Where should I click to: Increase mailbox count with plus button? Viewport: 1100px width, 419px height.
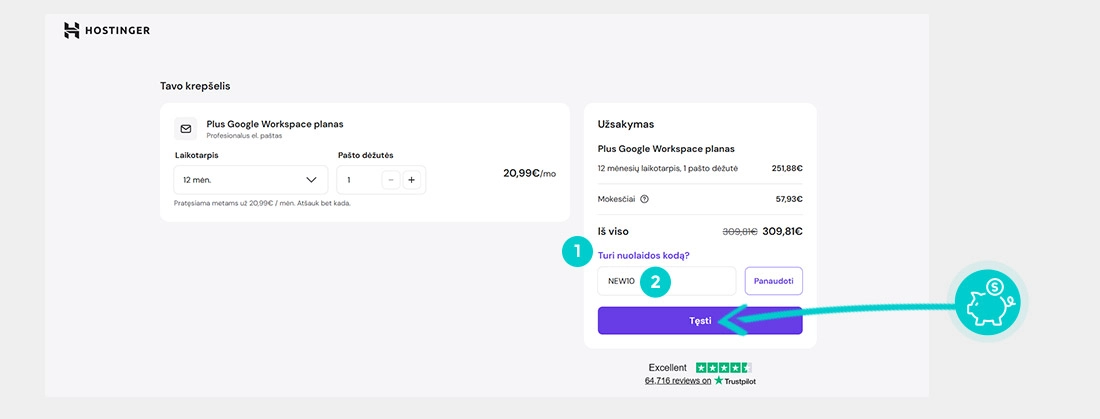(412, 180)
